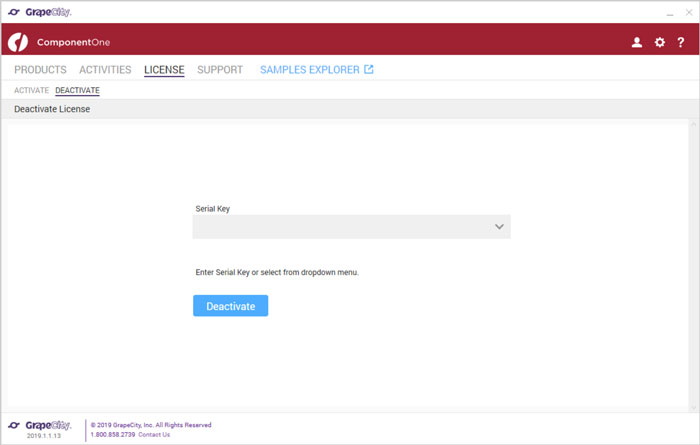Click the 'Deactivate License' heading text
Image resolution: width=700 pixels, height=445 pixels.
point(52,109)
